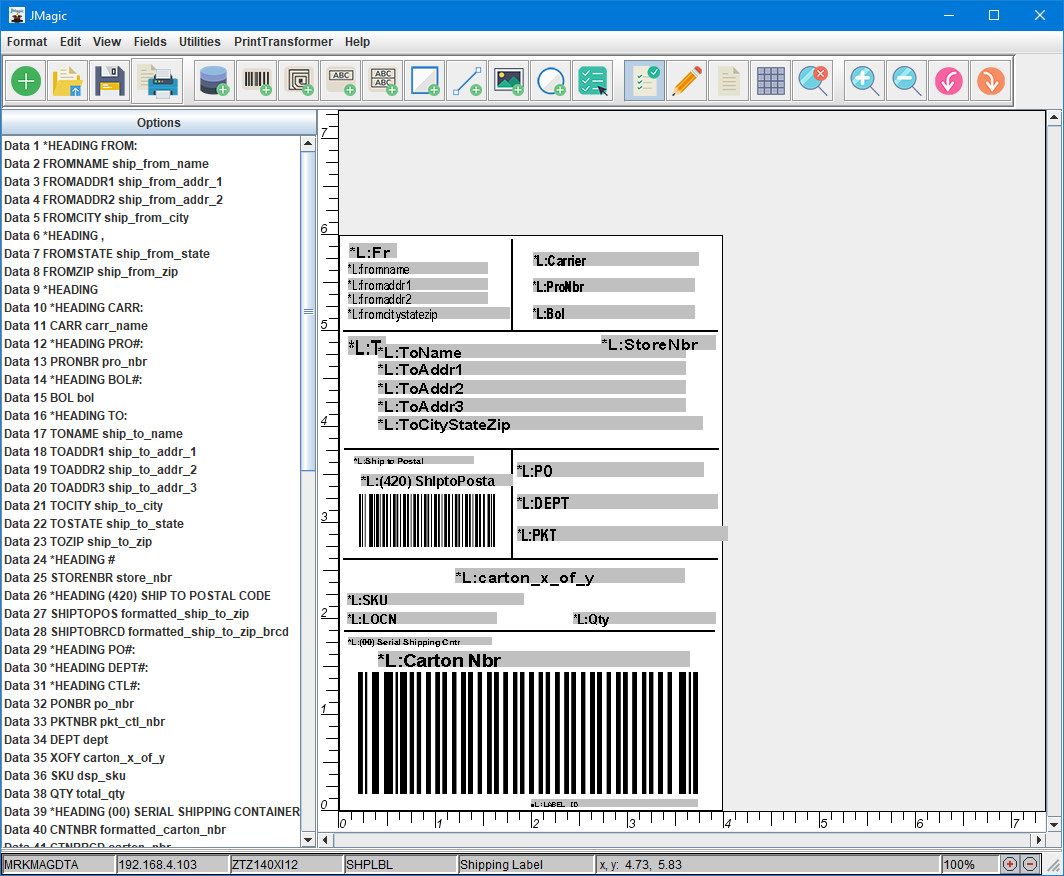Select the large carton number barcode
This screenshot has width=1064, height=876.
tap(528, 733)
